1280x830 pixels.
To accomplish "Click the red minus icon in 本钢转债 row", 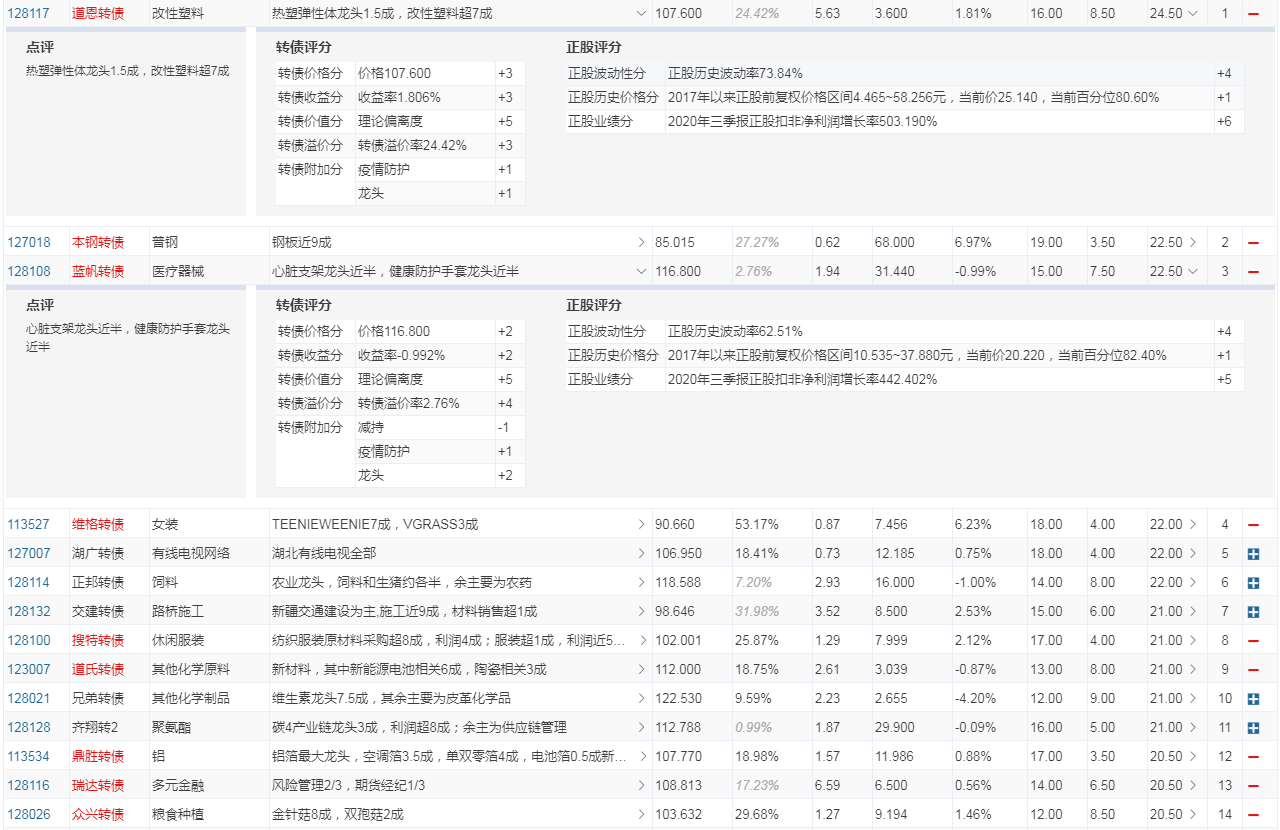I will coord(1253,243).
